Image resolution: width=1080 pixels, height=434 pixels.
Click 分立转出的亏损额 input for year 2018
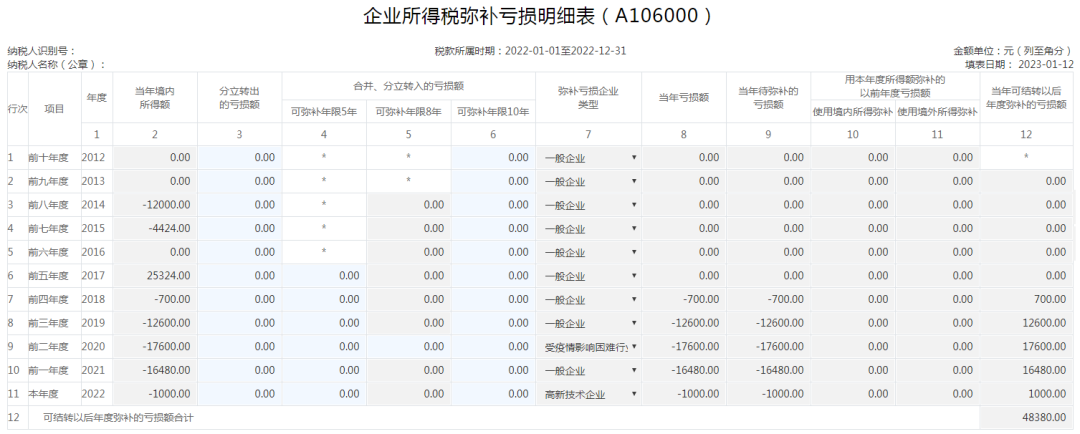click(x=239, y=300)
